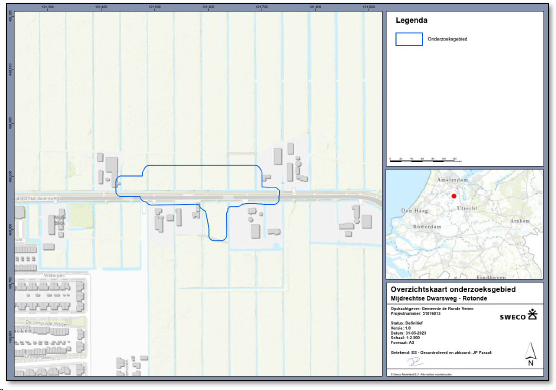Image resolution: width=556 pixels, height=390 pixels.
Task: Click the blue Onderzoeksgebied legend swatch
Action: pos(409,39)
